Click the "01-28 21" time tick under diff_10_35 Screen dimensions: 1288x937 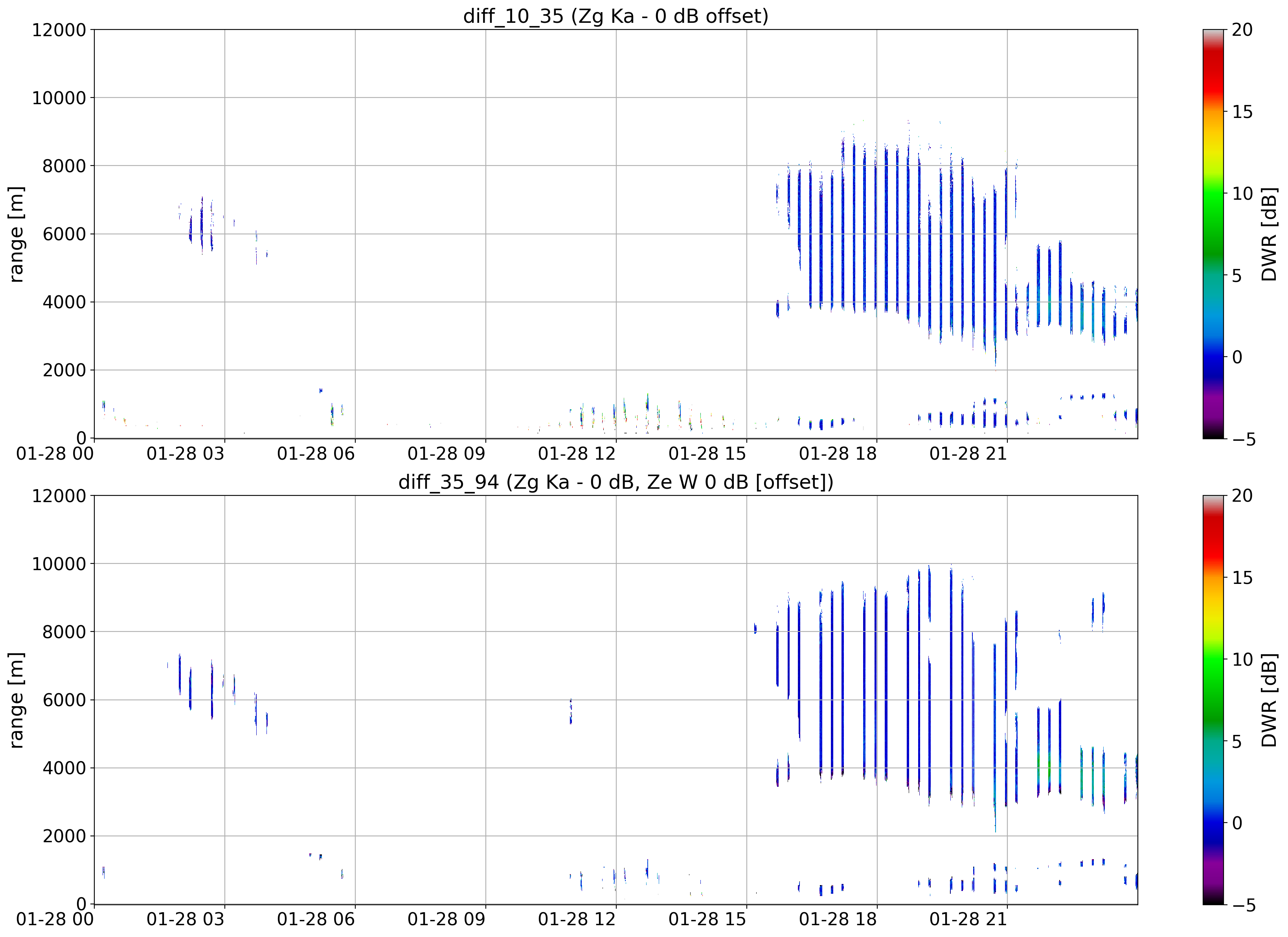tap(968, 453)
